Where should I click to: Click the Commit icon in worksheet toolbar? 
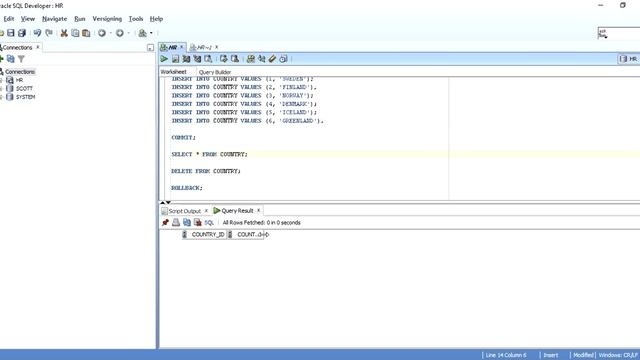point(224,59)
